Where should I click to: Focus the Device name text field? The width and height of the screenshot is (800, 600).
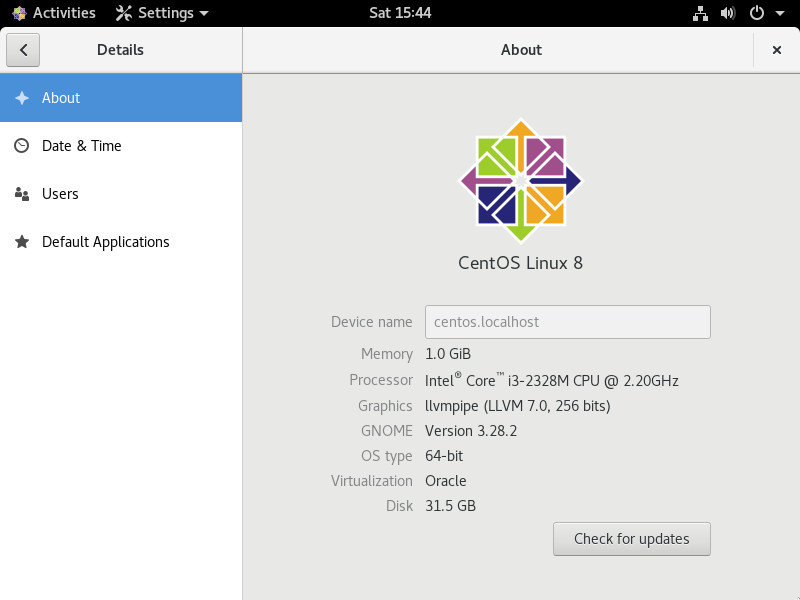coord(567,322)
